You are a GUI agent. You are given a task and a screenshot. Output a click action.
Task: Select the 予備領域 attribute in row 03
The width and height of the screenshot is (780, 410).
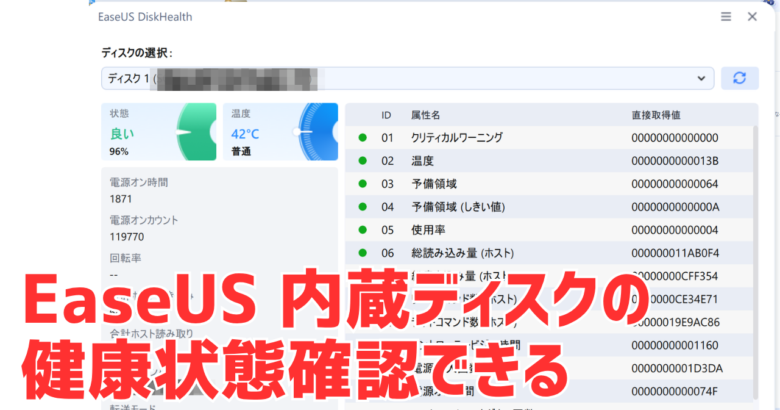tap(434, 184)
